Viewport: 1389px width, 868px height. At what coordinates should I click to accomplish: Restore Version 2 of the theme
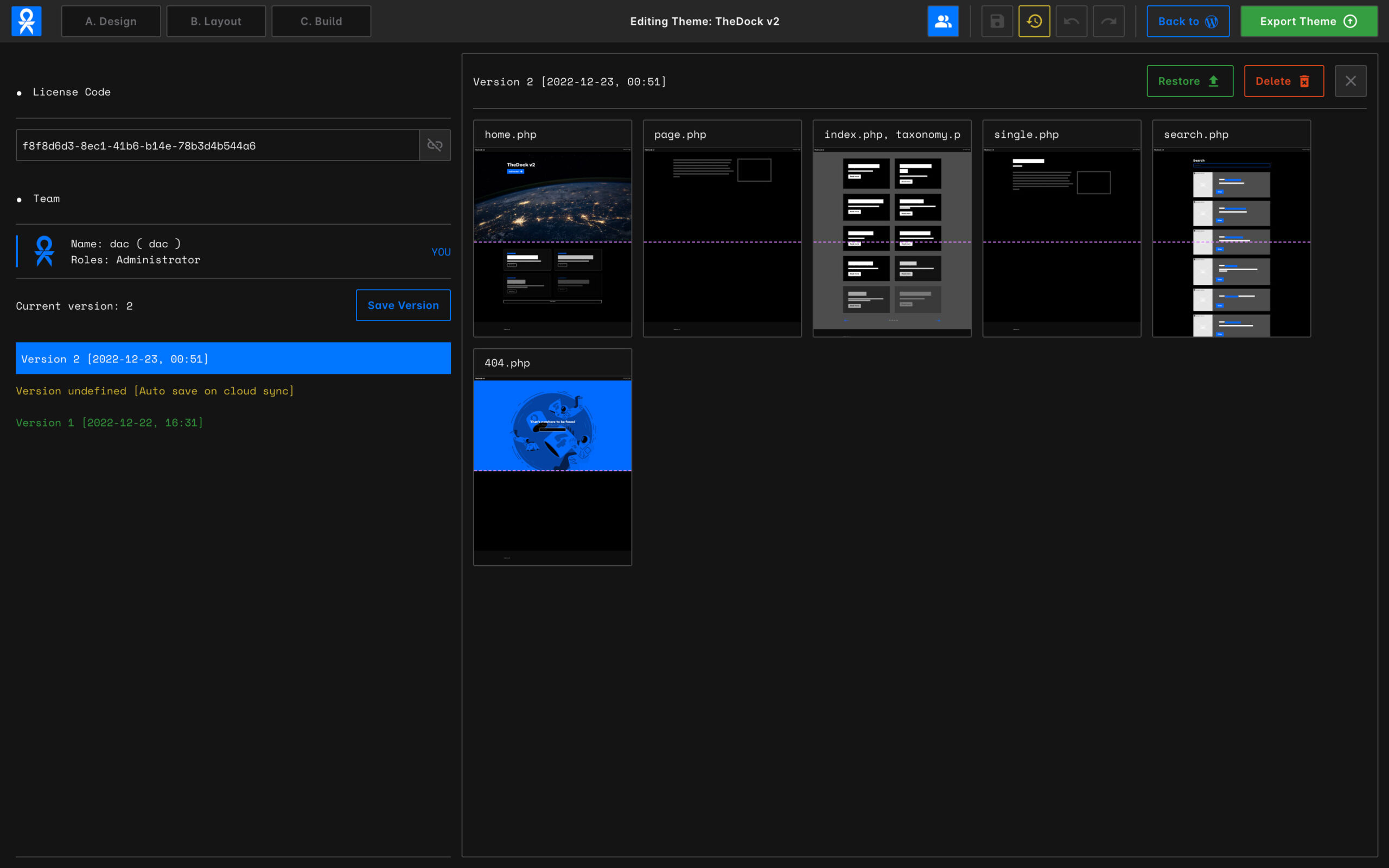pyautogui.click(x=1189, y=81)
